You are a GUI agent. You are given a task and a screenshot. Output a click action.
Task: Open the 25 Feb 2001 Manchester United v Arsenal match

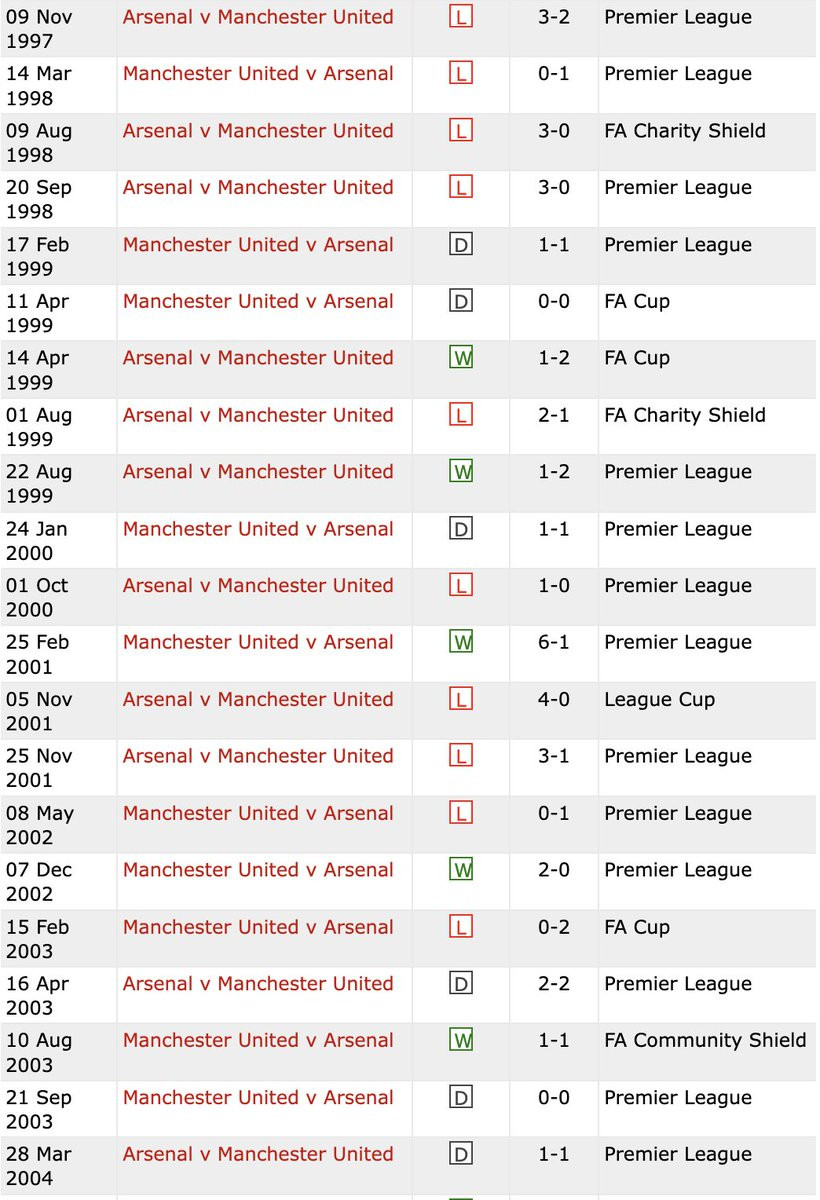(258, 643)
